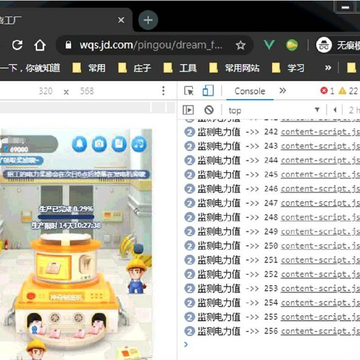Click the yellow warning count 22
The image size is (360, 360).
pos(348,91)
